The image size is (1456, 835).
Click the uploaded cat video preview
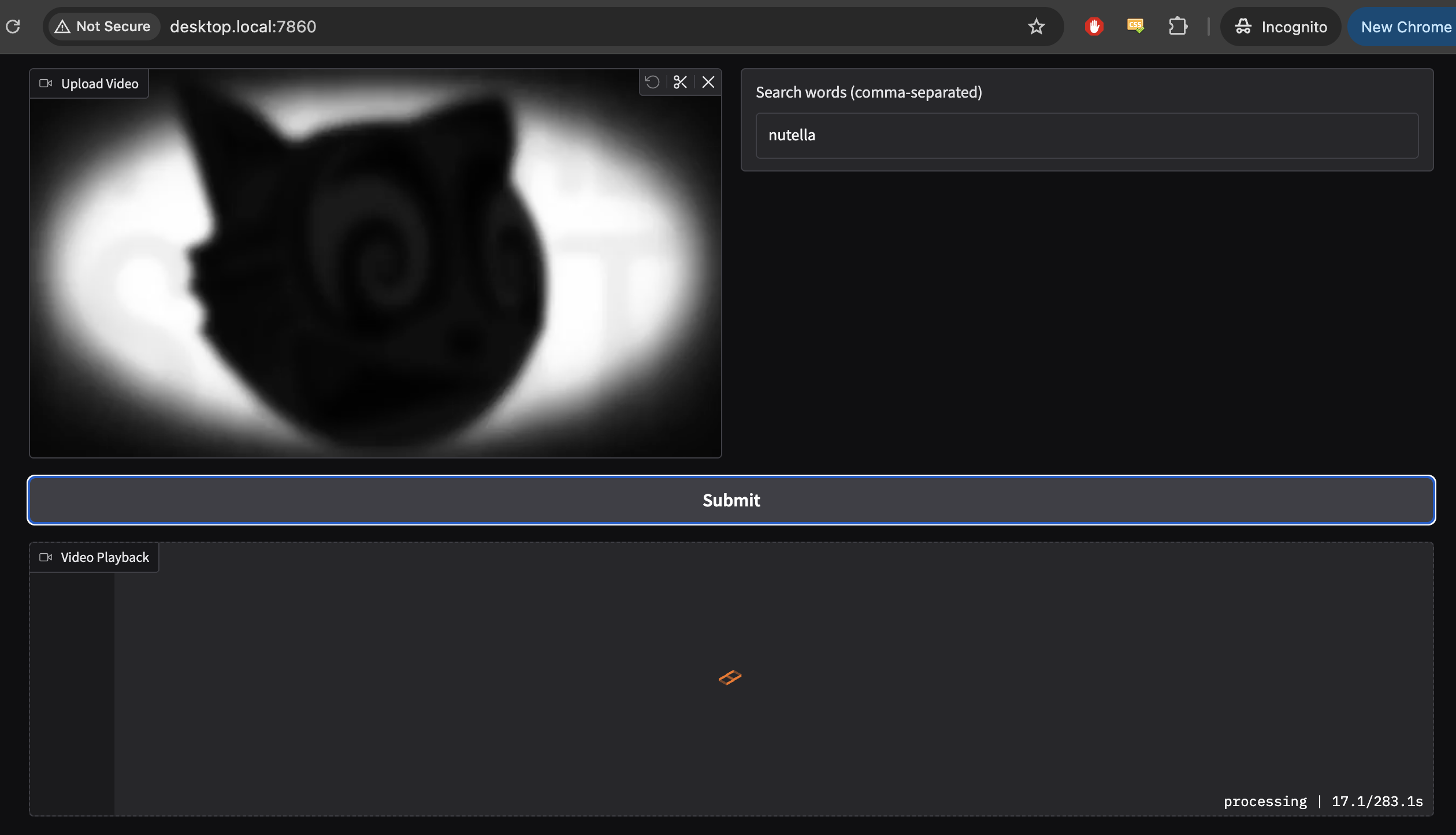pyautogui.click(x=376, y=271)
